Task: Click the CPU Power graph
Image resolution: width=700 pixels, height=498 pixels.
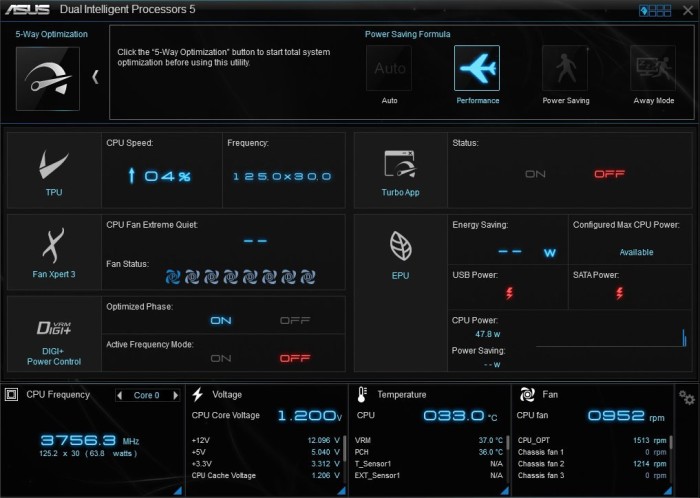Action: 611,338
